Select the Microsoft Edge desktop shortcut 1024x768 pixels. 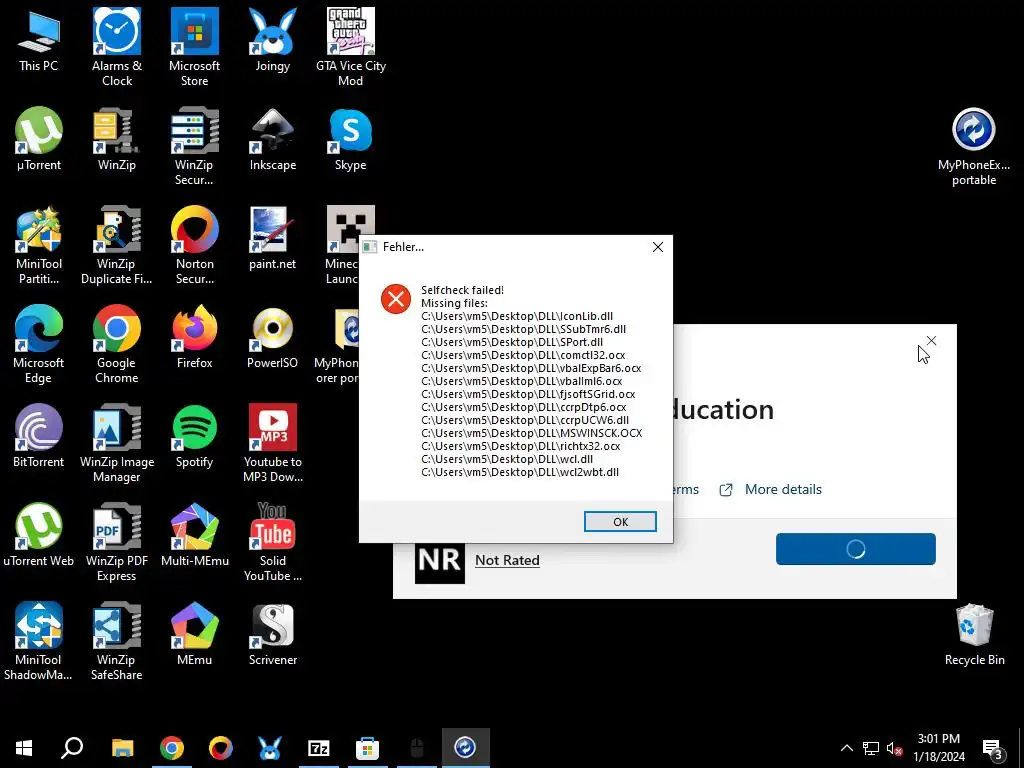[39, 344]
